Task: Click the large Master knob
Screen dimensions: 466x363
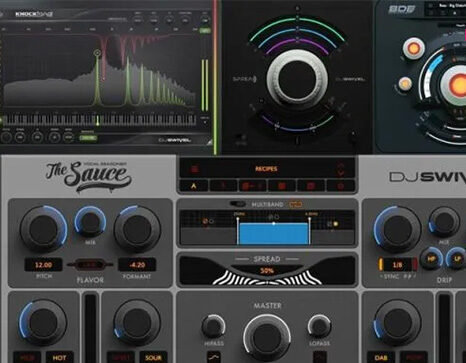Action: coord(267,337)
